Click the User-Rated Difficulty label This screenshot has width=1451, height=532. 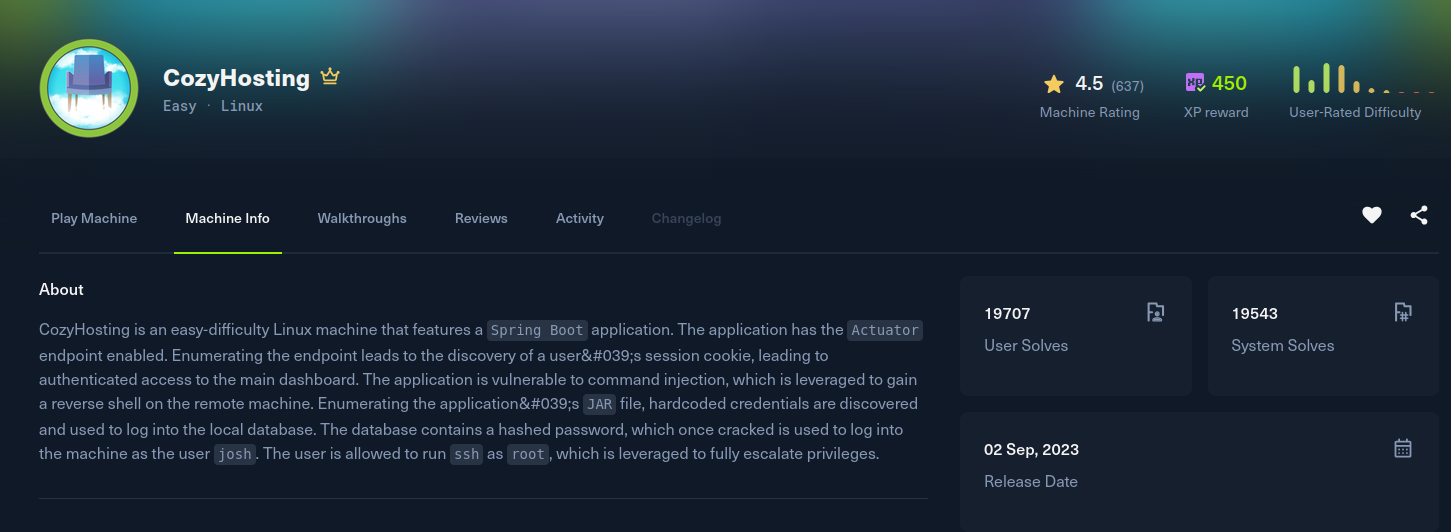point(1355,113)
